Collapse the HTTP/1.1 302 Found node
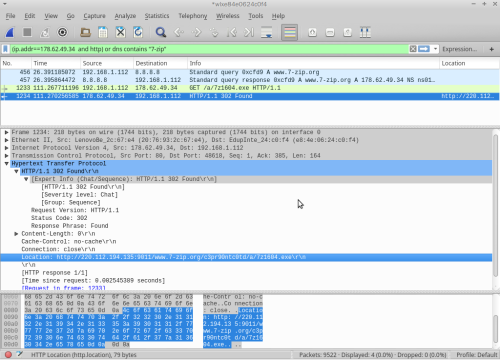The width and height of the screenshot is (500, 360). click(16, 171)
